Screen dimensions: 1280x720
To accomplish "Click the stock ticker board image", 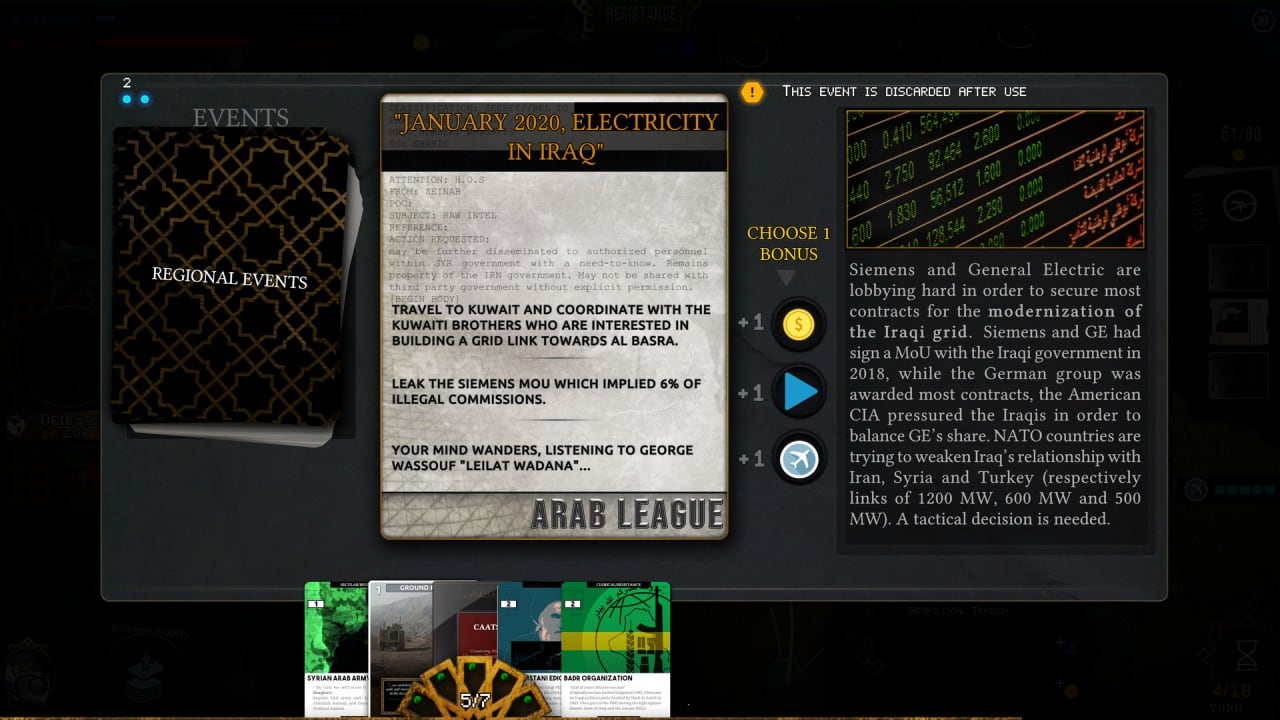I will coord(994,179).
